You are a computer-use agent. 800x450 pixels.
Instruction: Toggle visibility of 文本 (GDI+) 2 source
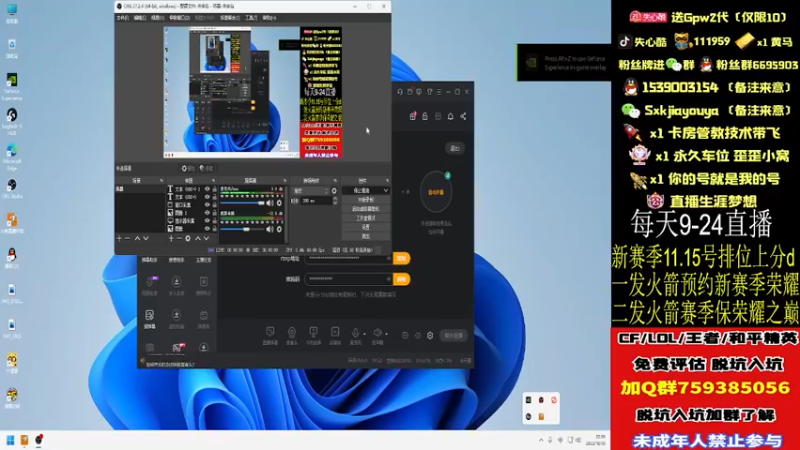(207, 189)
